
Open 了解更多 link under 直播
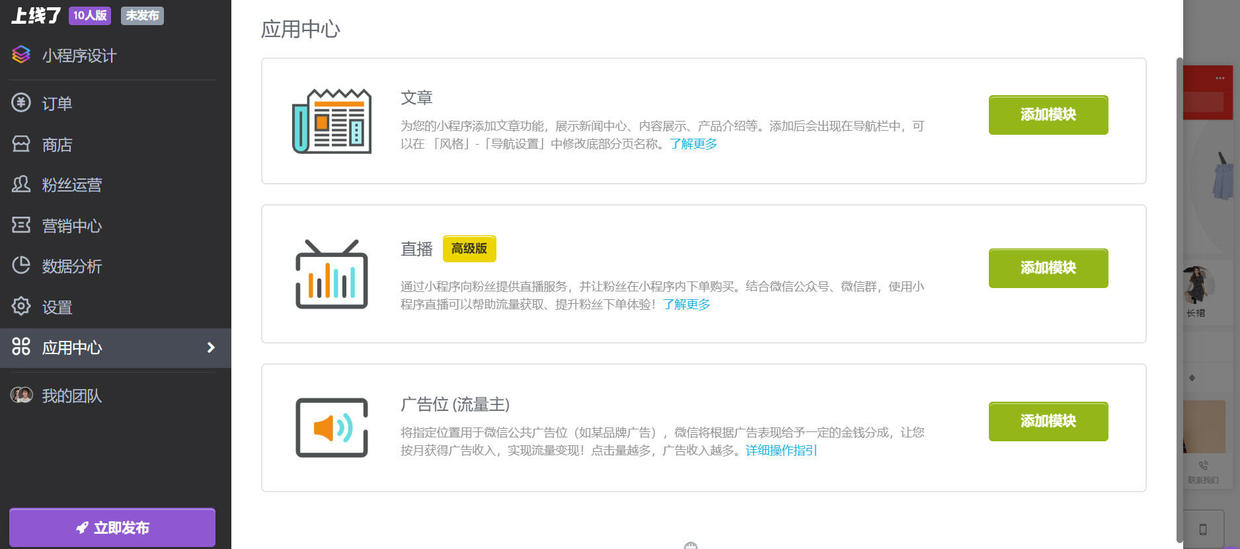686,304
